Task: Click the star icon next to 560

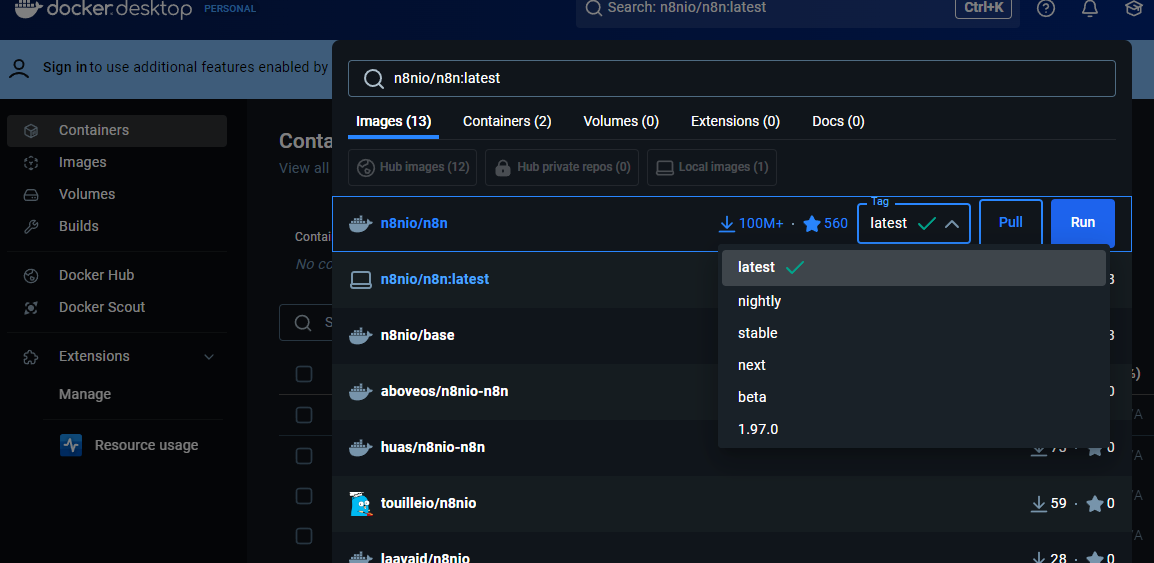Action: (x=812, y=223)
